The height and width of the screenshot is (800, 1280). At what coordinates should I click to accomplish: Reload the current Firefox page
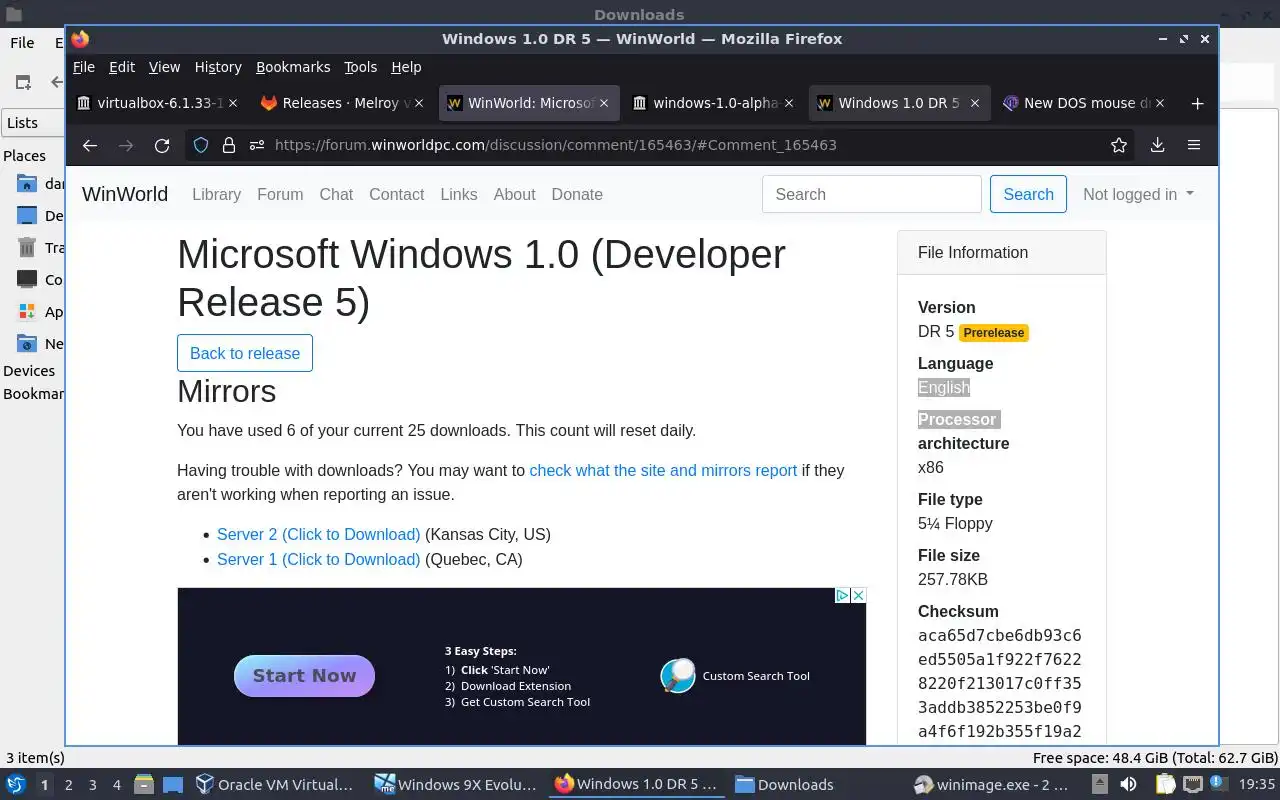click(162, 145)
